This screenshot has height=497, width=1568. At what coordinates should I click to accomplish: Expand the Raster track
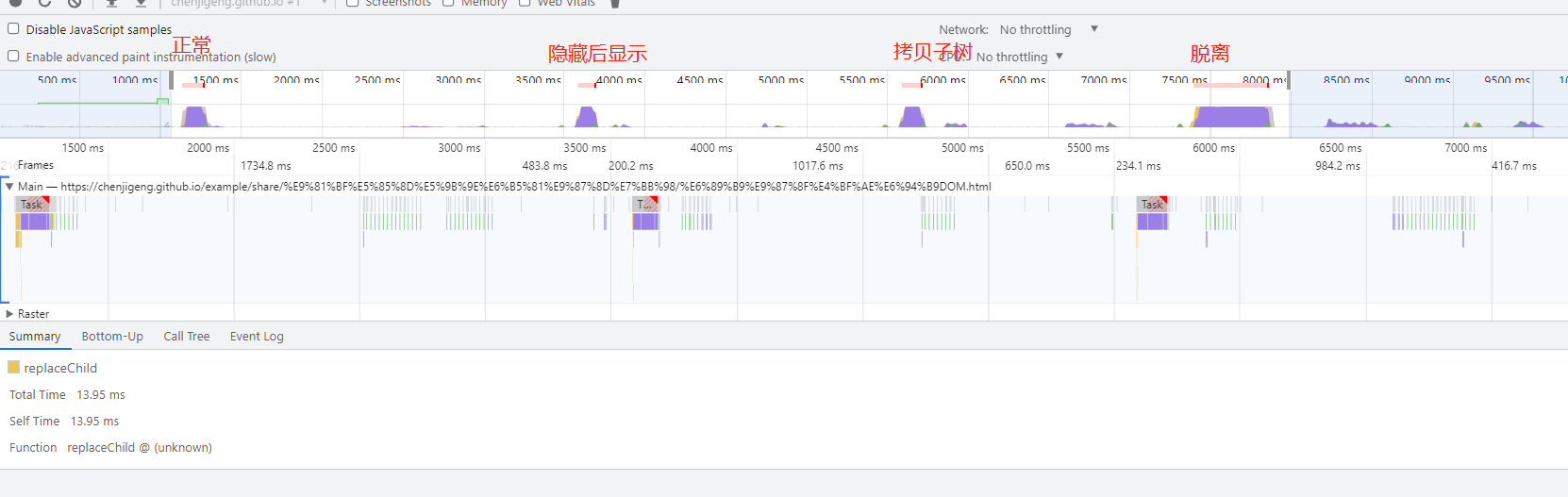coord(9,314)
